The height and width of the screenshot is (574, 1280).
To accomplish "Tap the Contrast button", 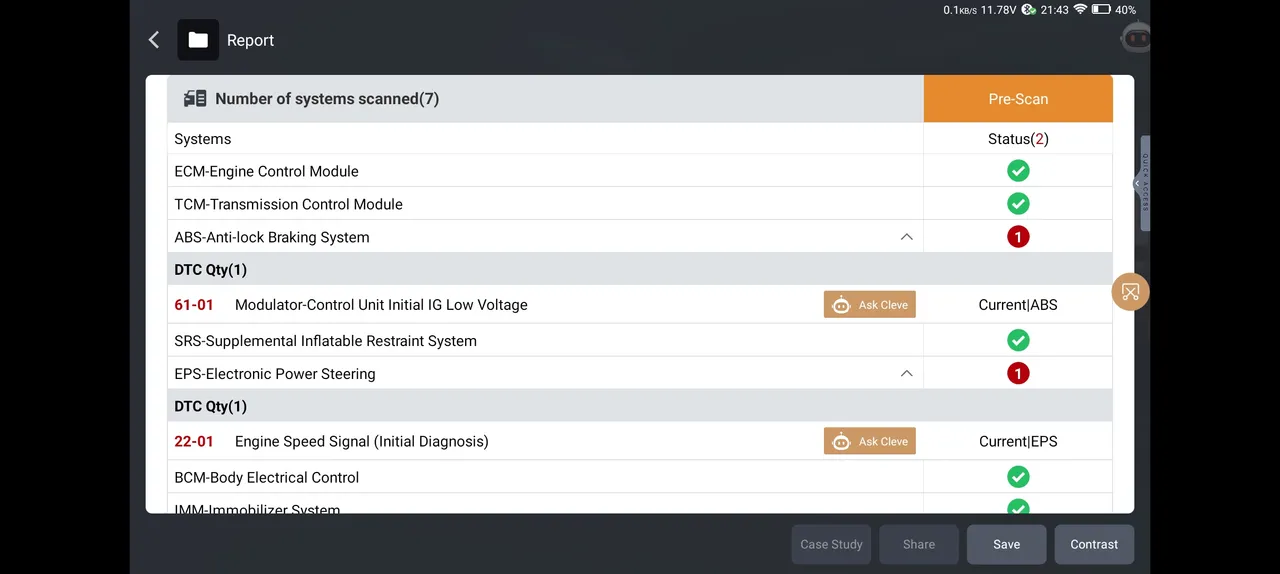I will (1094, 545).
